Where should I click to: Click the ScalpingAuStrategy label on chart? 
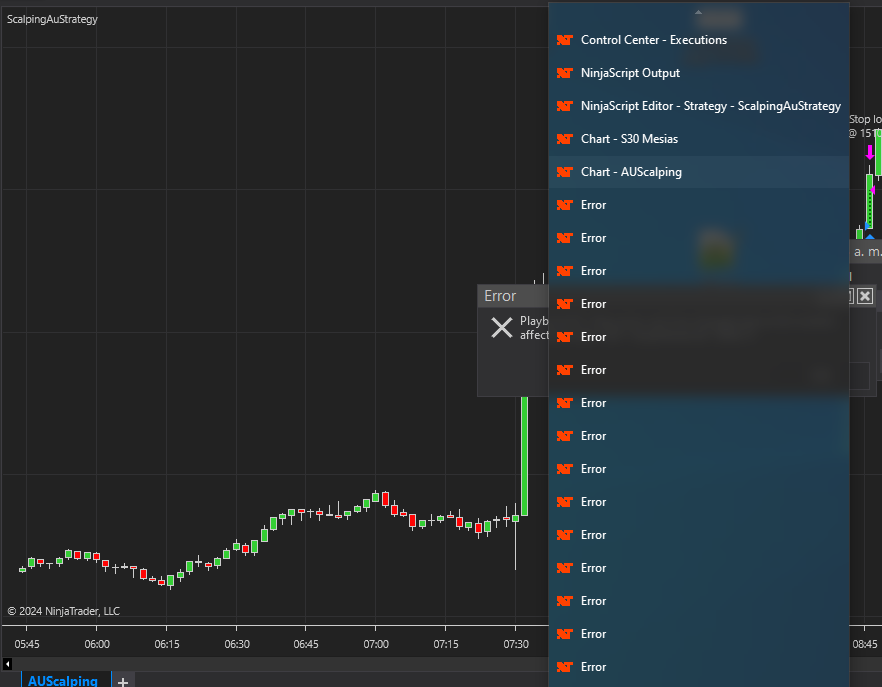coord(52,19)
